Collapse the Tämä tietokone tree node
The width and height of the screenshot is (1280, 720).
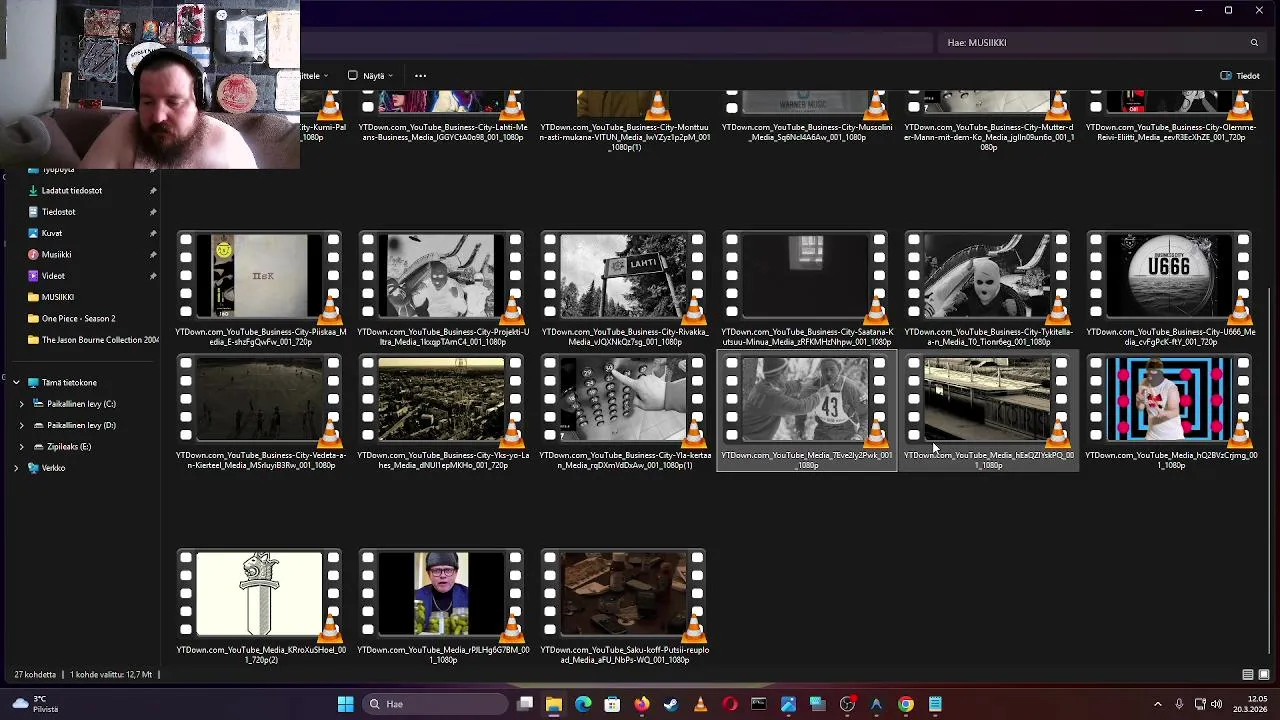point(16,382)
